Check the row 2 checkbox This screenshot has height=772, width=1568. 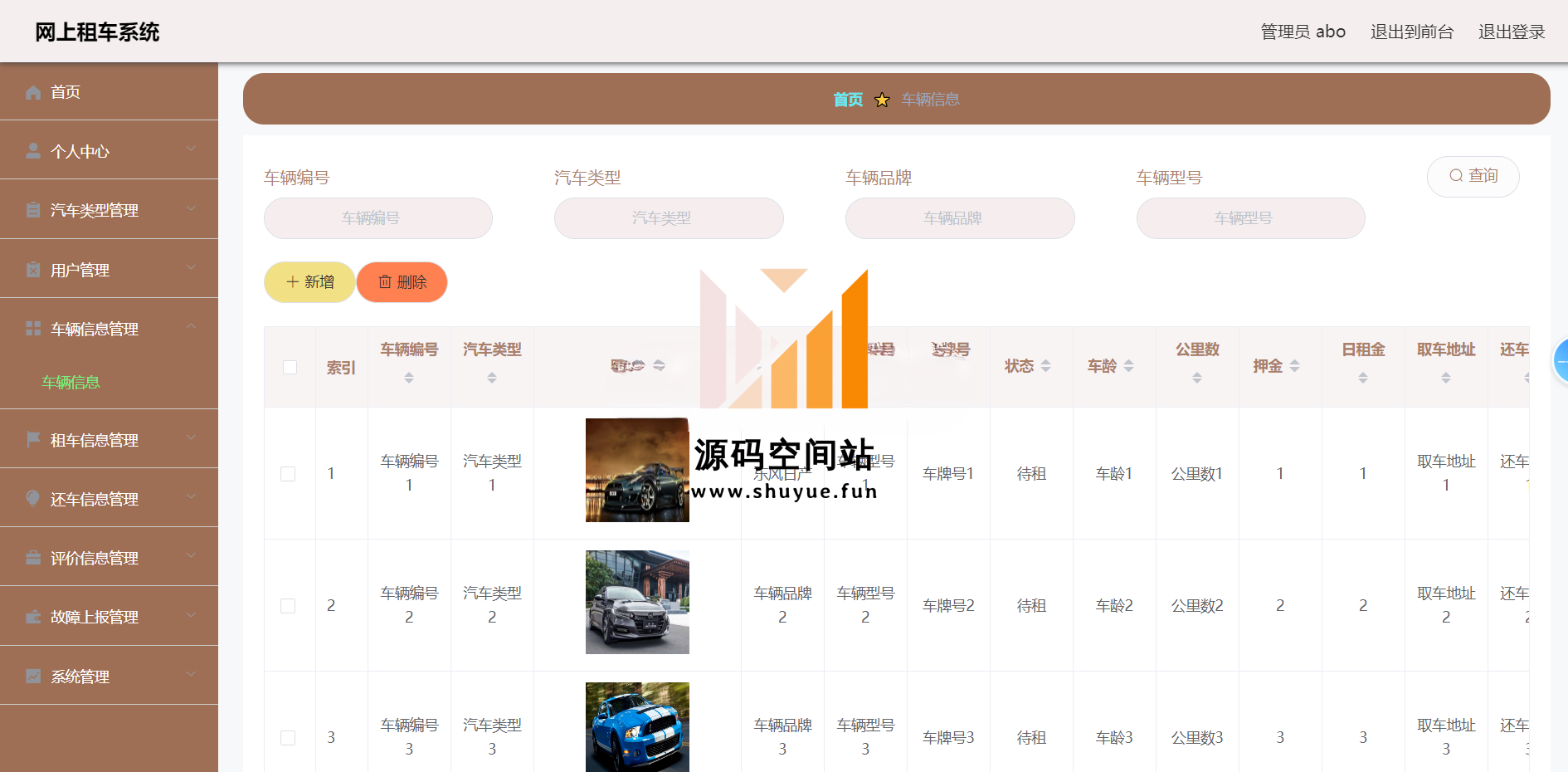point(288,606)
